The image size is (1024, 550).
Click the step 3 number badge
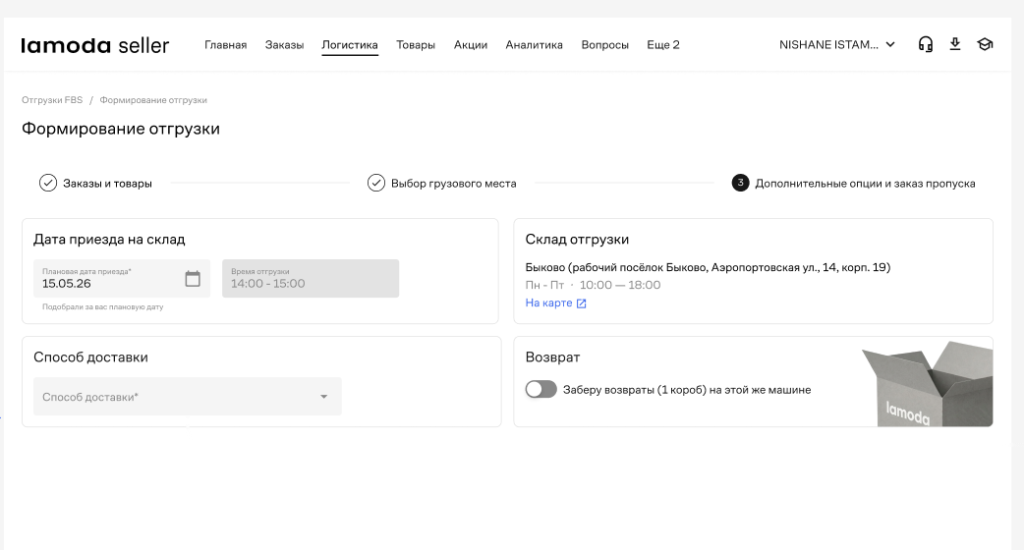pos(740,183)
